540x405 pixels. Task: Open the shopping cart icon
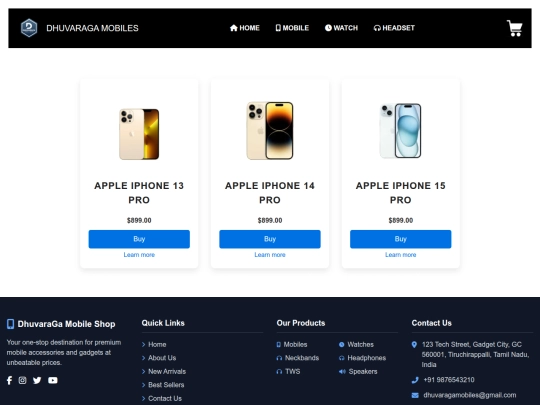tap(515, 28)
